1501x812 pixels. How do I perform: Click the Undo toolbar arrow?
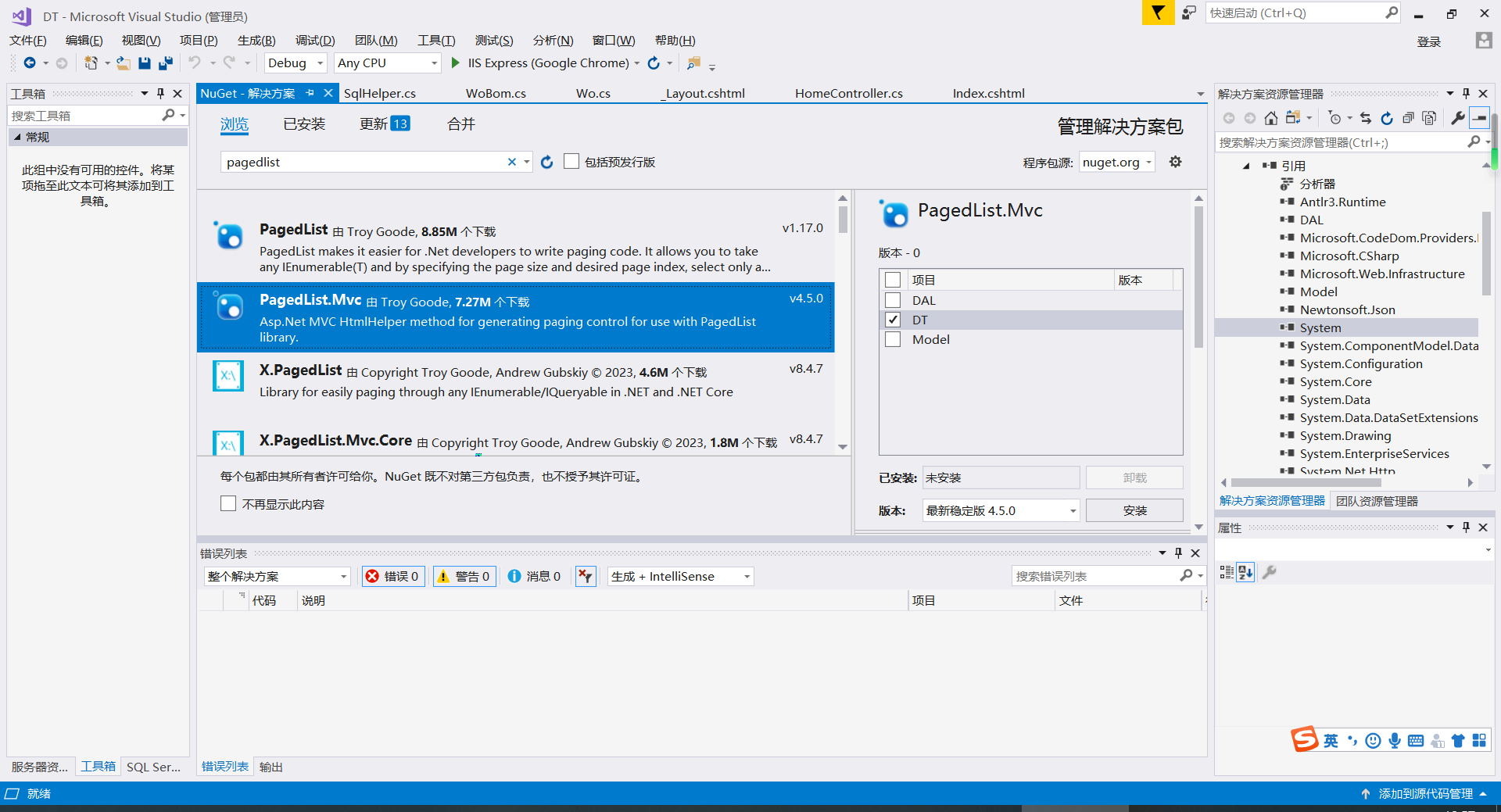click(195, 63)
